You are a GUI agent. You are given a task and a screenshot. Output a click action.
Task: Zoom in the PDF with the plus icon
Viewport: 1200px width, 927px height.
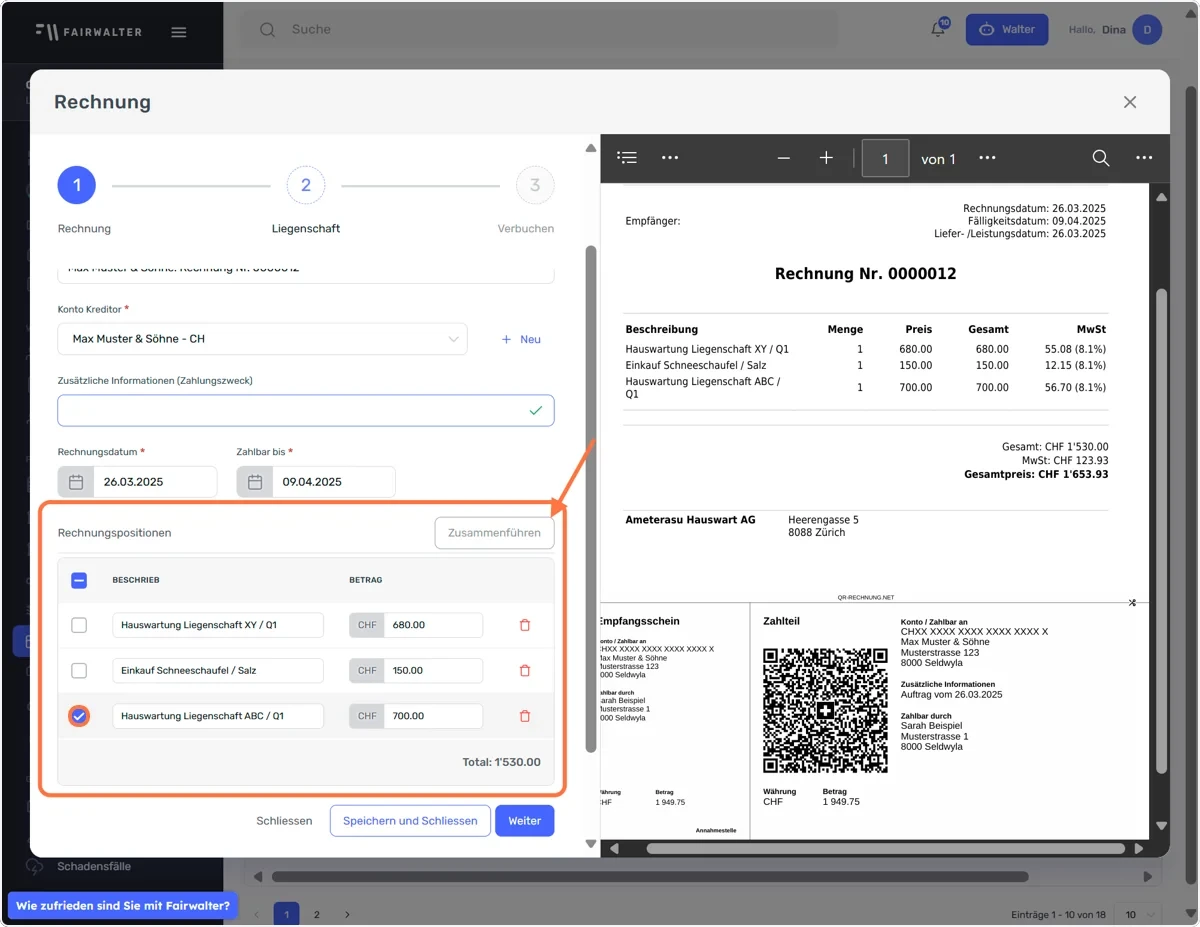pos(826,158)
